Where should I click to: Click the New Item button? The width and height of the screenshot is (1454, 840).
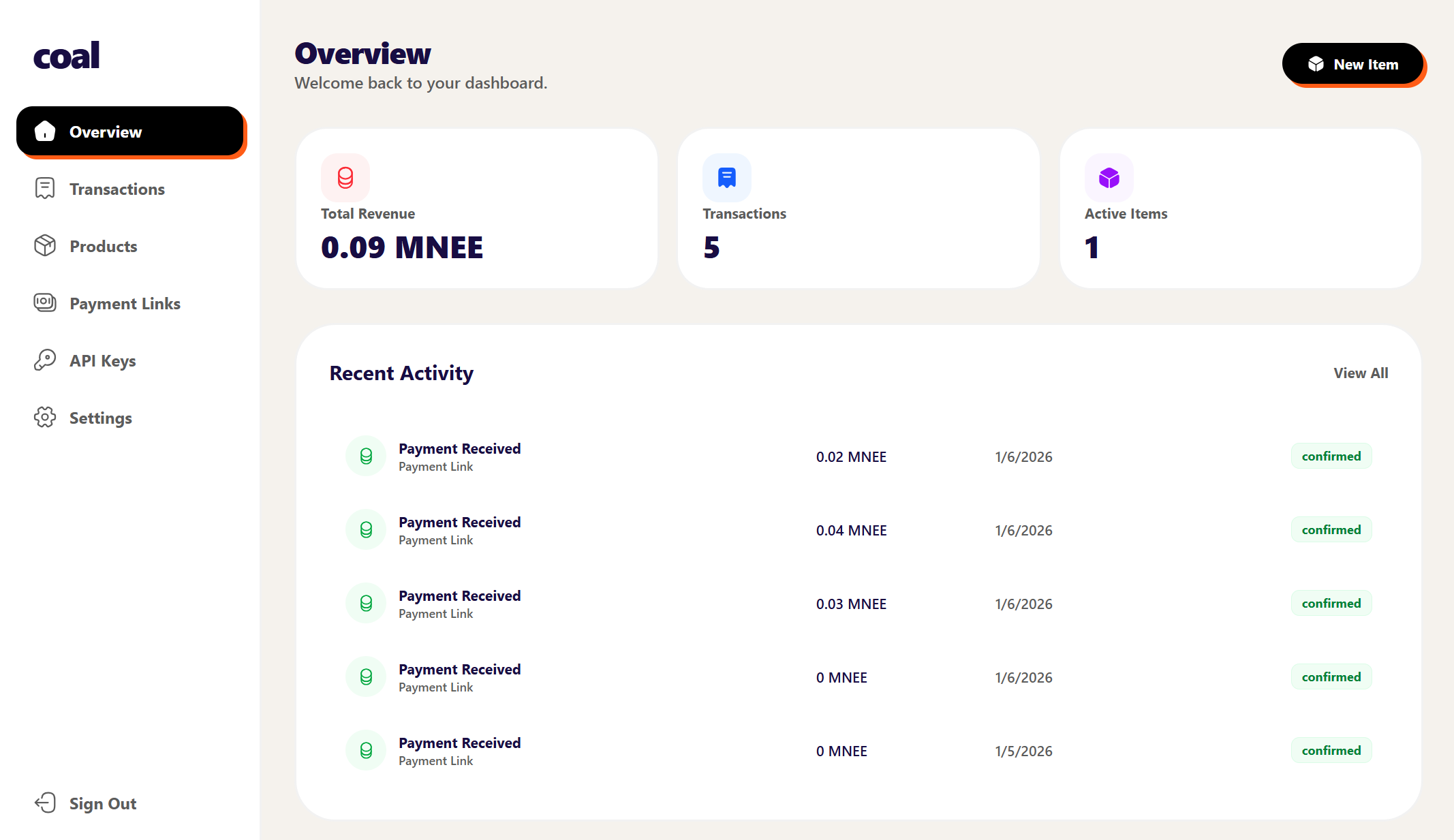1352,63
